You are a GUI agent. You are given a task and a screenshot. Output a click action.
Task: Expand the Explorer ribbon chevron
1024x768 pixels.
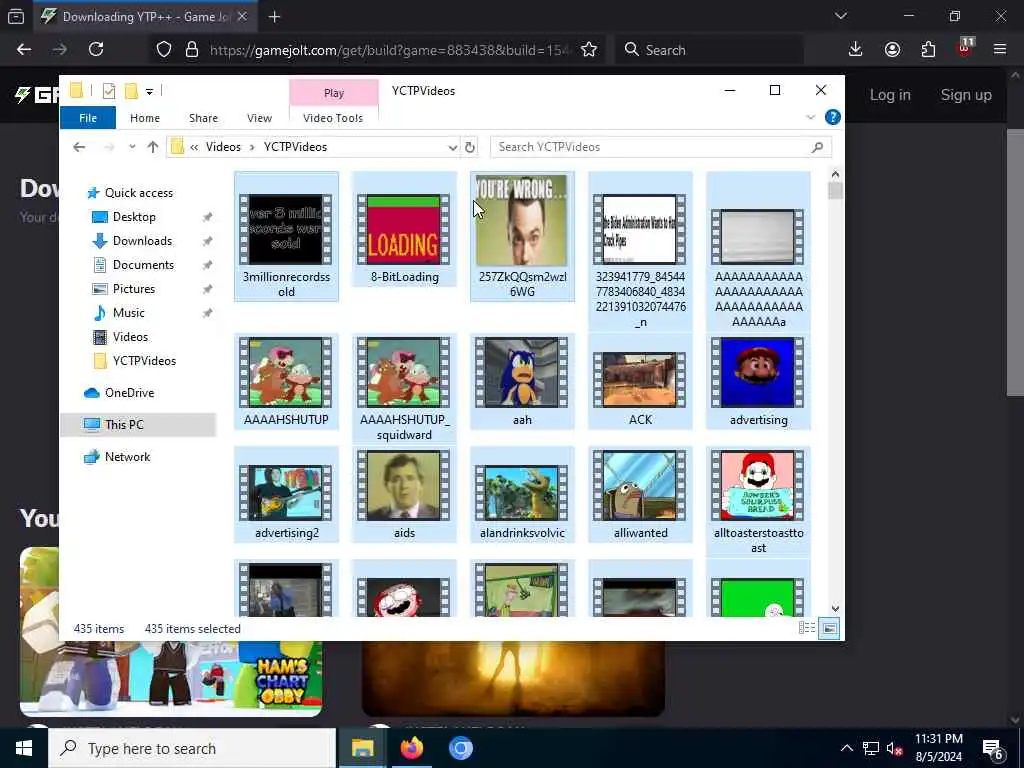click(x=810, y=118)
